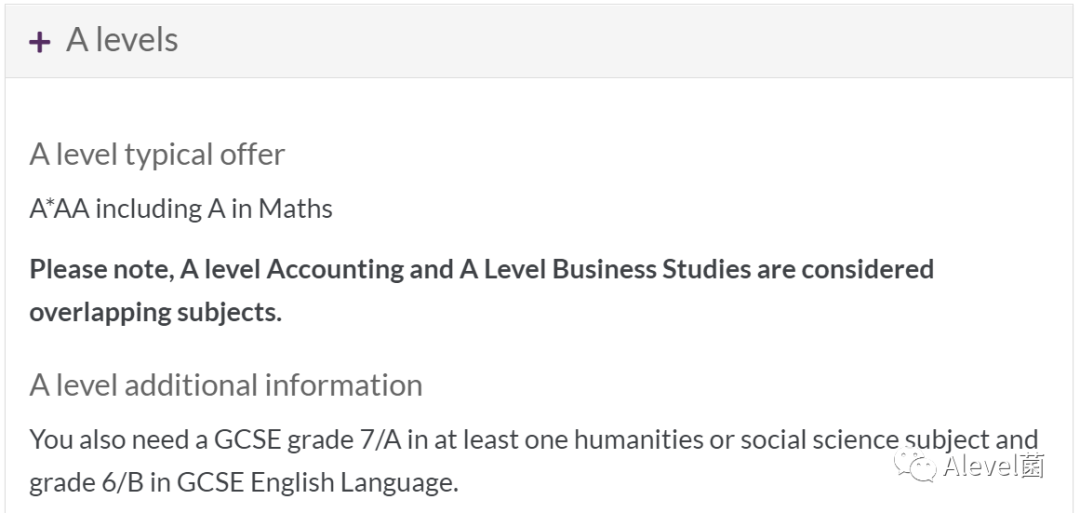1080x513 pixels.
Task: Click the bold word 'Accounting'
Action: click(x=336, y=269)
